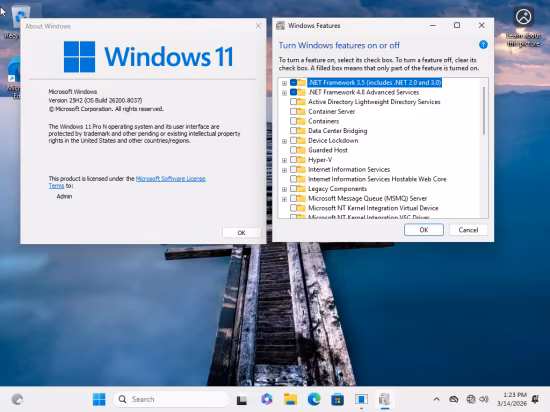Open Microsoft Store from the taskbar
Viewport: 550px width, 412px height.
click(x=337, y=399)
